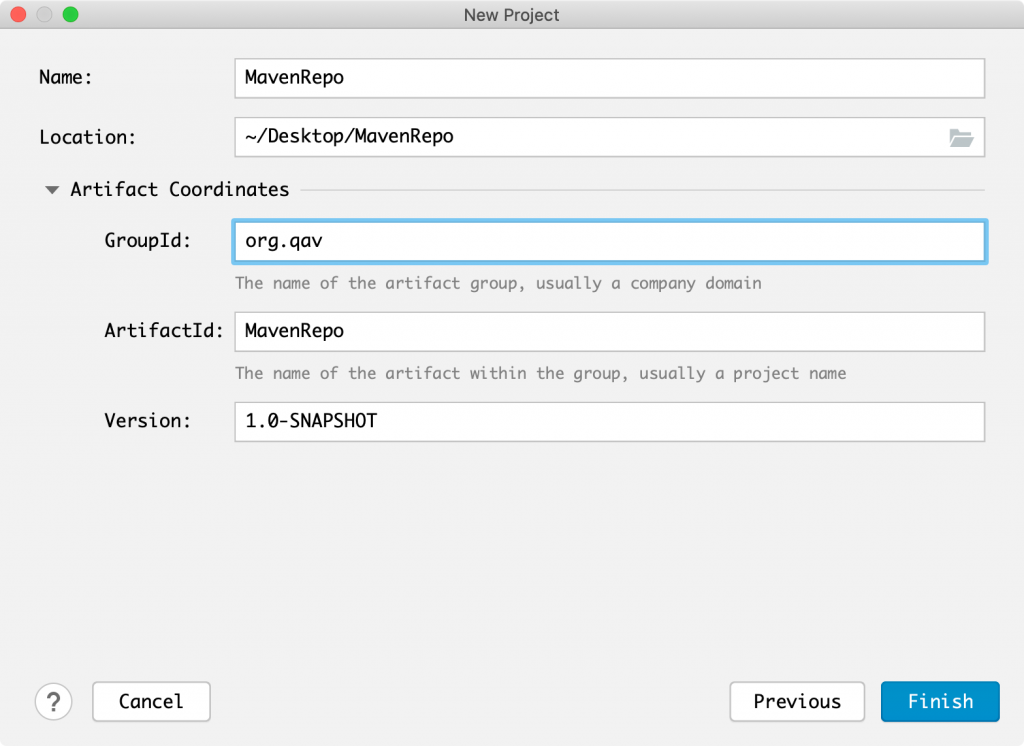Viewport: 1024px width, 746px height.
Task: Collapse the Artifact Coordinates disclosure triangle
Action: point(52,190)
